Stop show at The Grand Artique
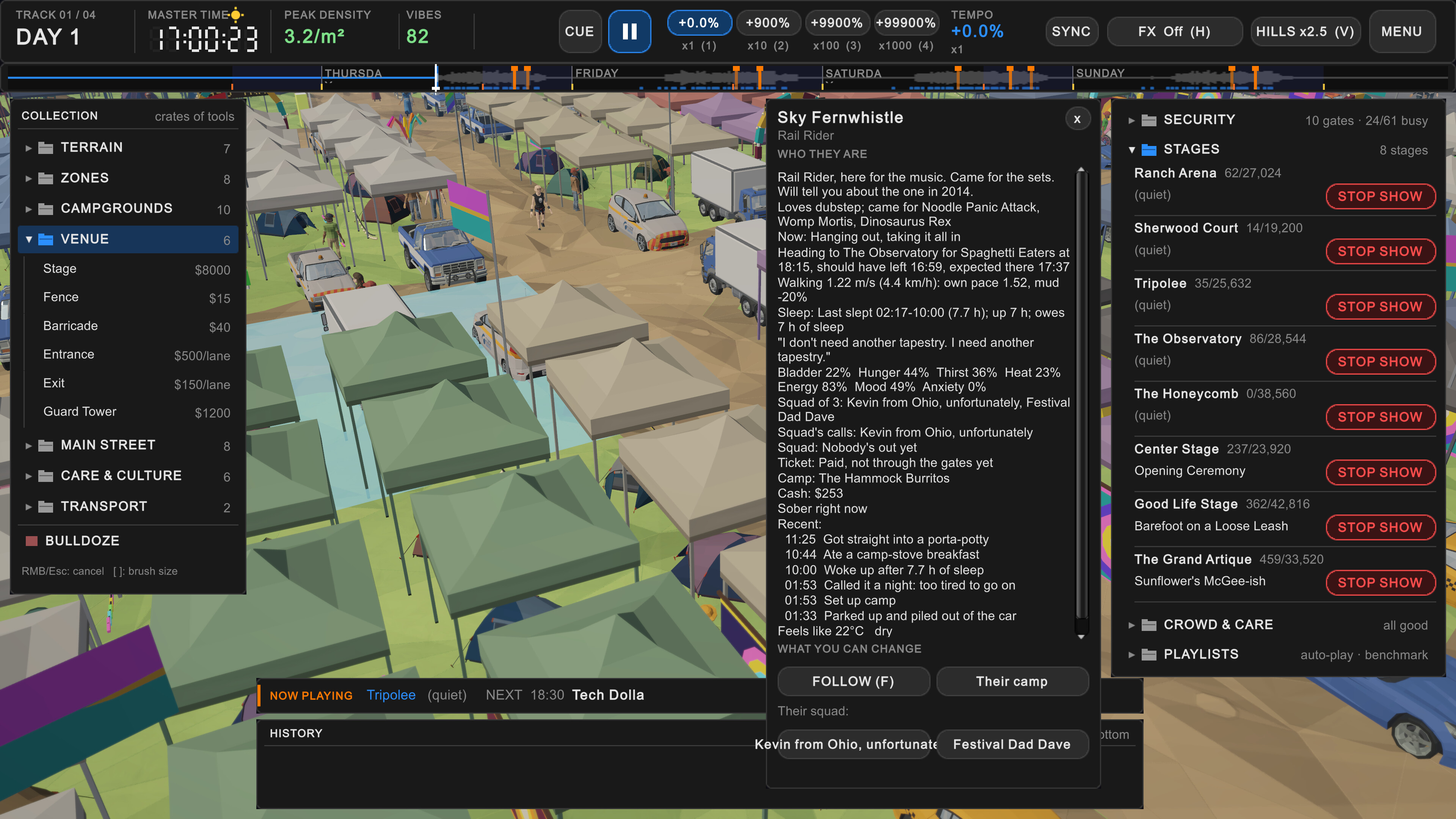The width and height of the screenshot is (1456, 819). point(1380,582)
